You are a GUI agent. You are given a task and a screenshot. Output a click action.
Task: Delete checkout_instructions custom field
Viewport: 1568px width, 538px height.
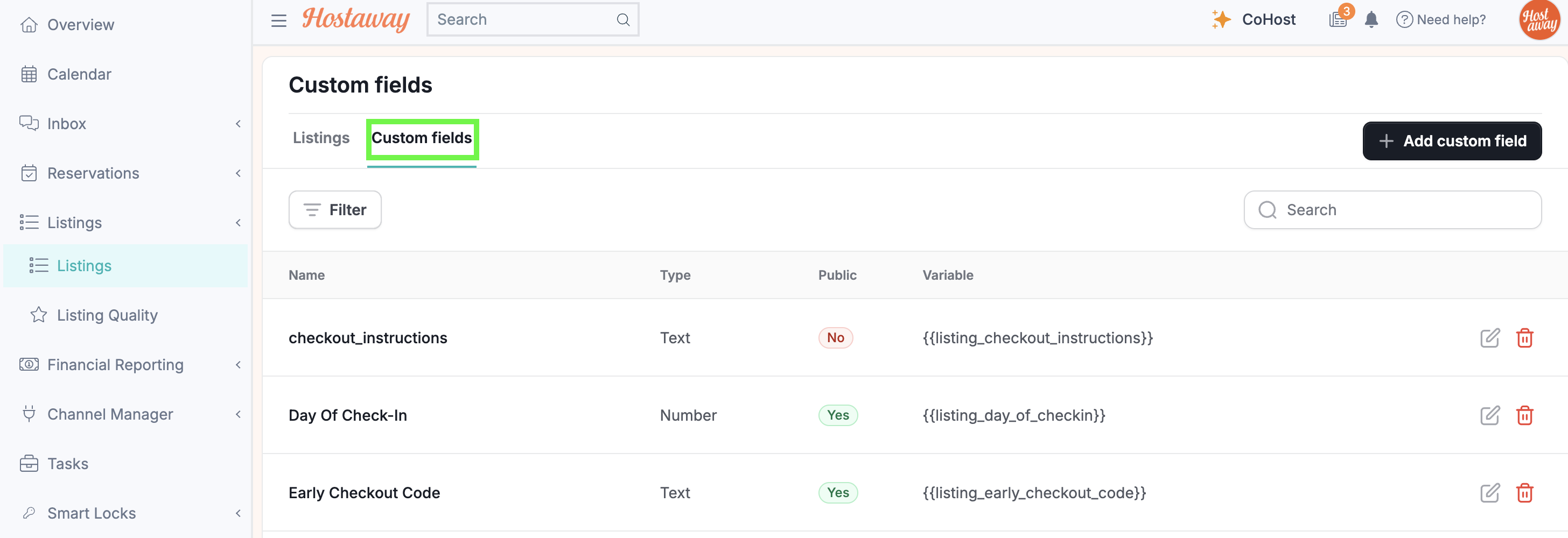point(1524,337)
